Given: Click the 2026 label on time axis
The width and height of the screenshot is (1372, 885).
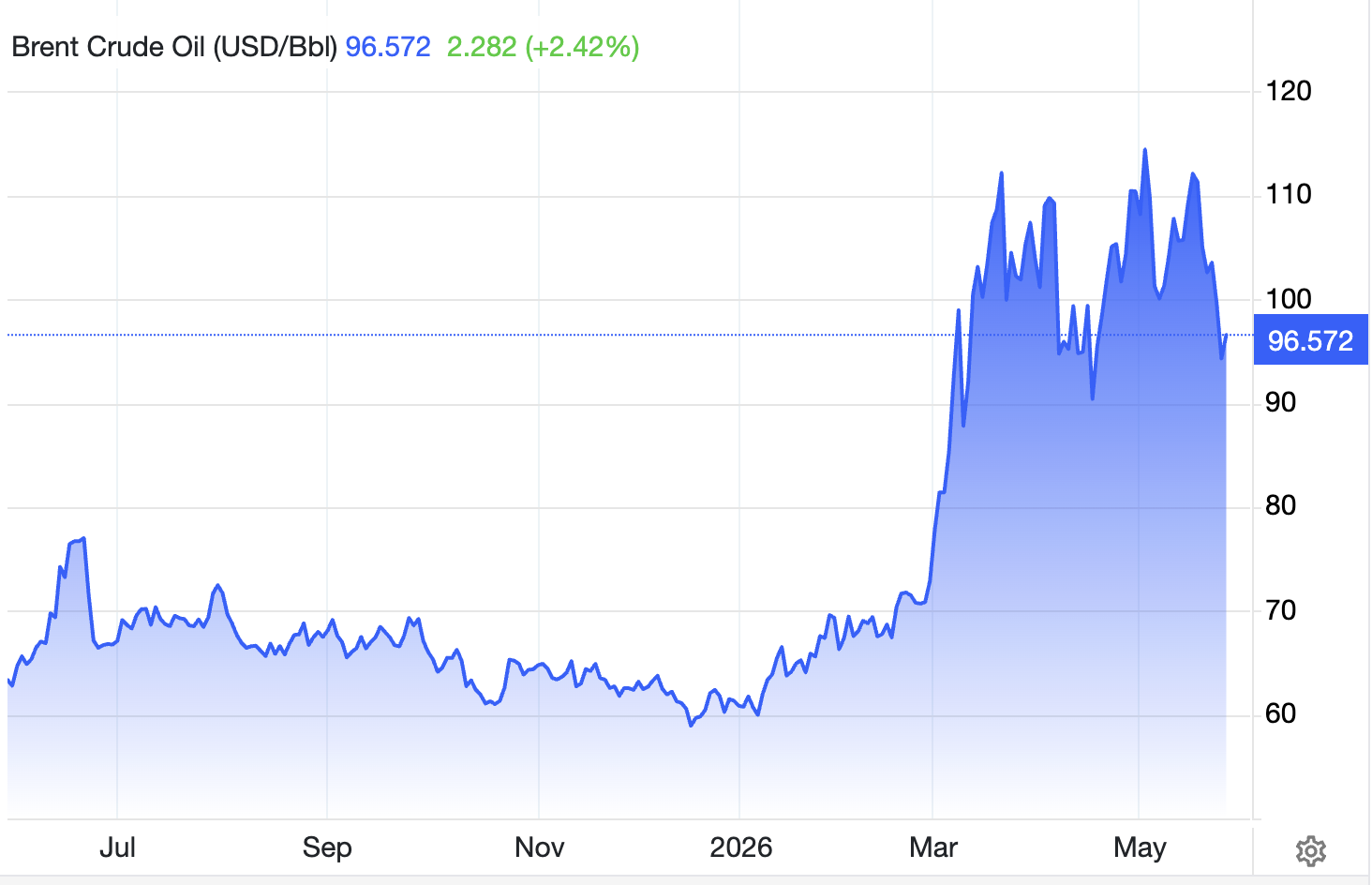Looking at the screenshot, I should [x=740, y=847].
